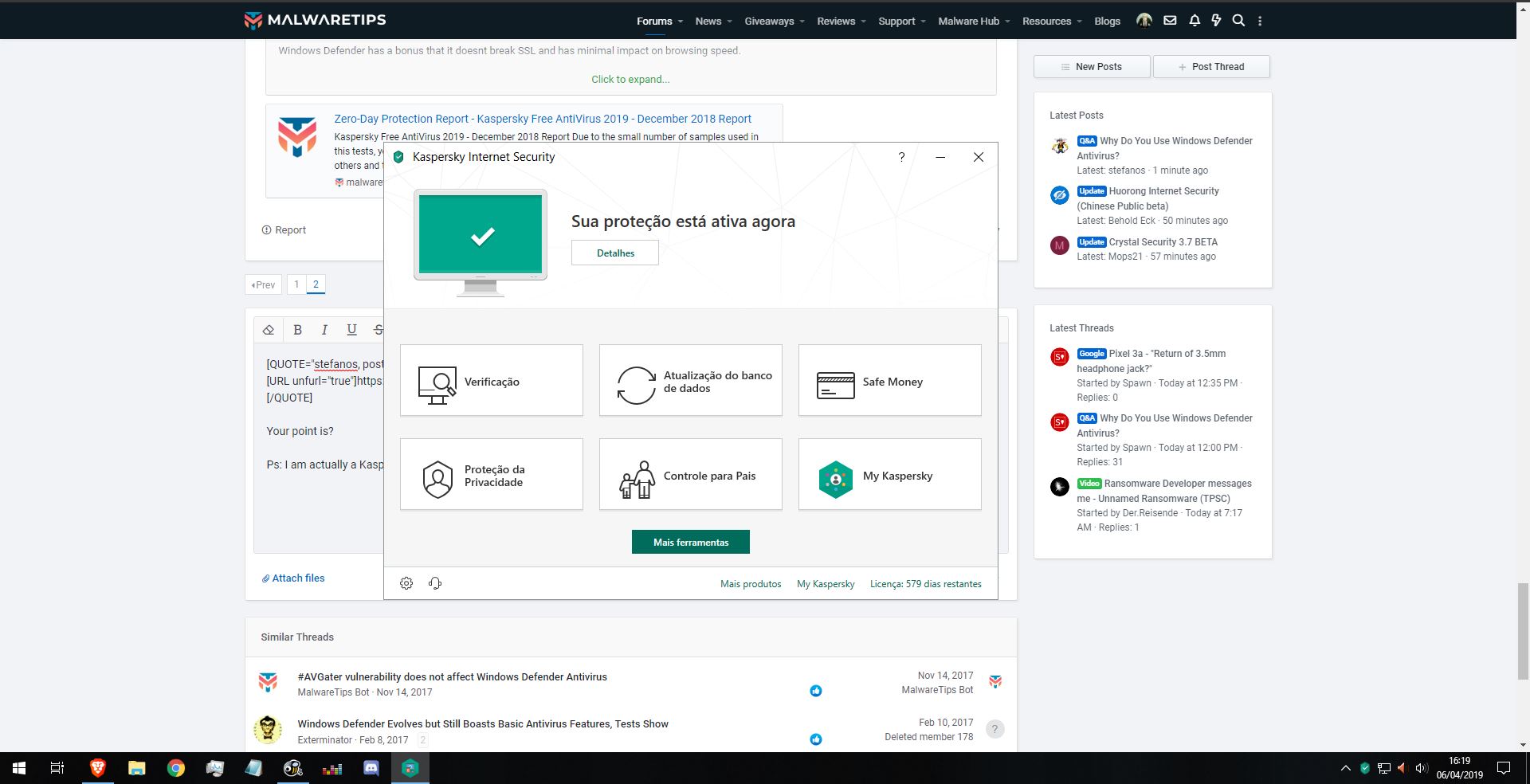Screen dimensions: 1530x784
Task: Expand the Reviews dropdown arrow
Action: pos(863,22)
